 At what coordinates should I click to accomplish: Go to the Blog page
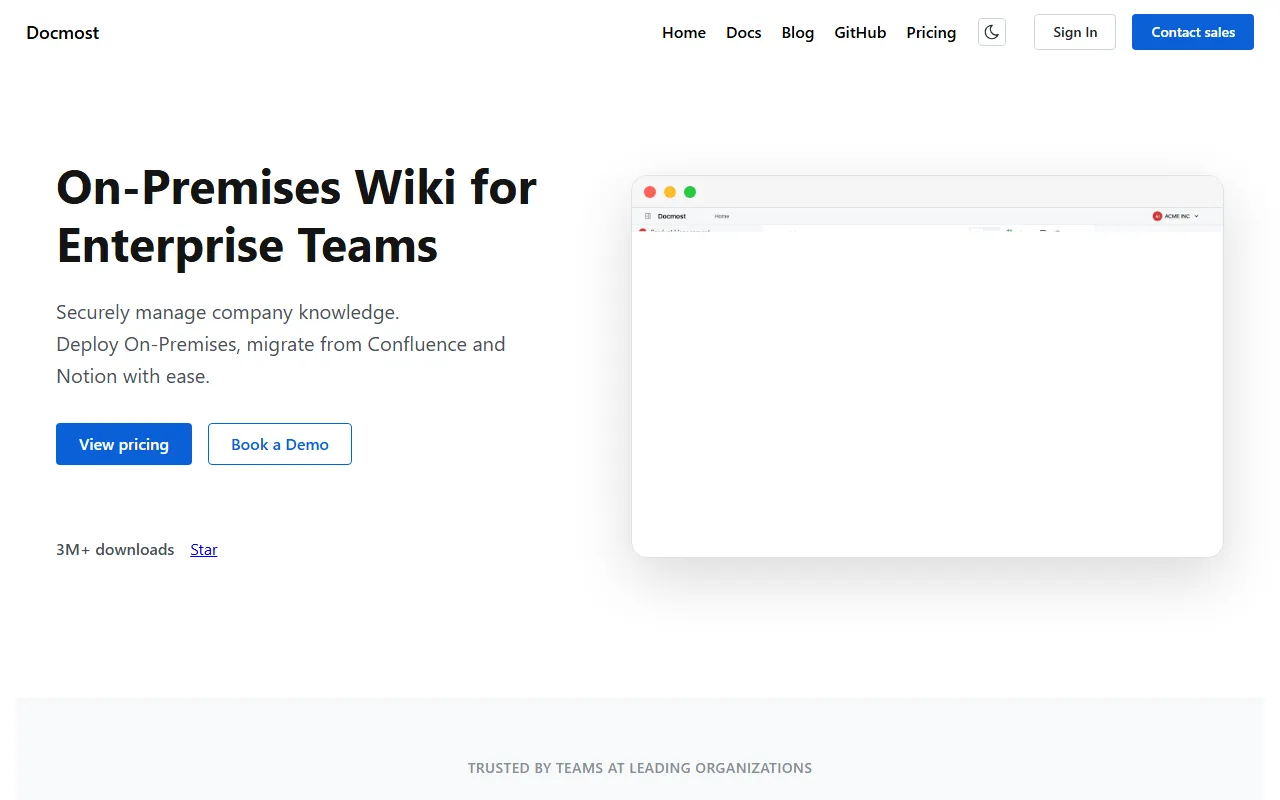[797, 33]
